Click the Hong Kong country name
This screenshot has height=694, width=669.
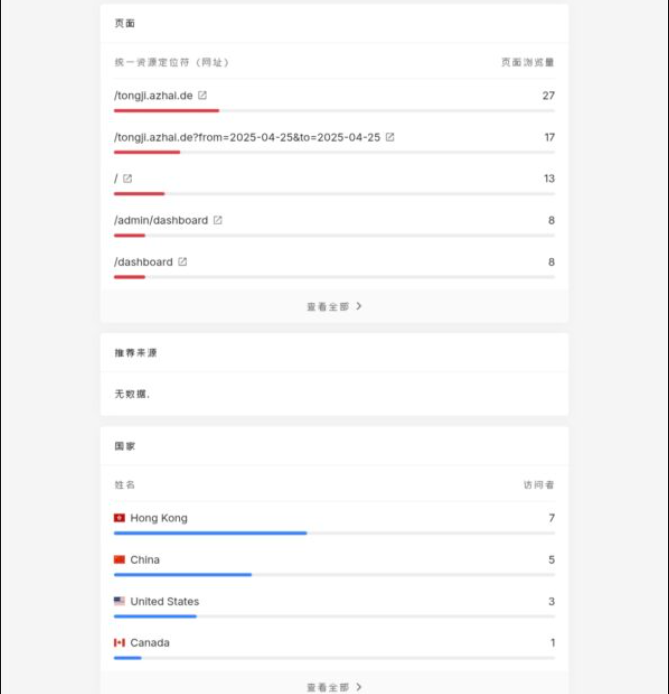pyautogui.click(x=159, y=518)
